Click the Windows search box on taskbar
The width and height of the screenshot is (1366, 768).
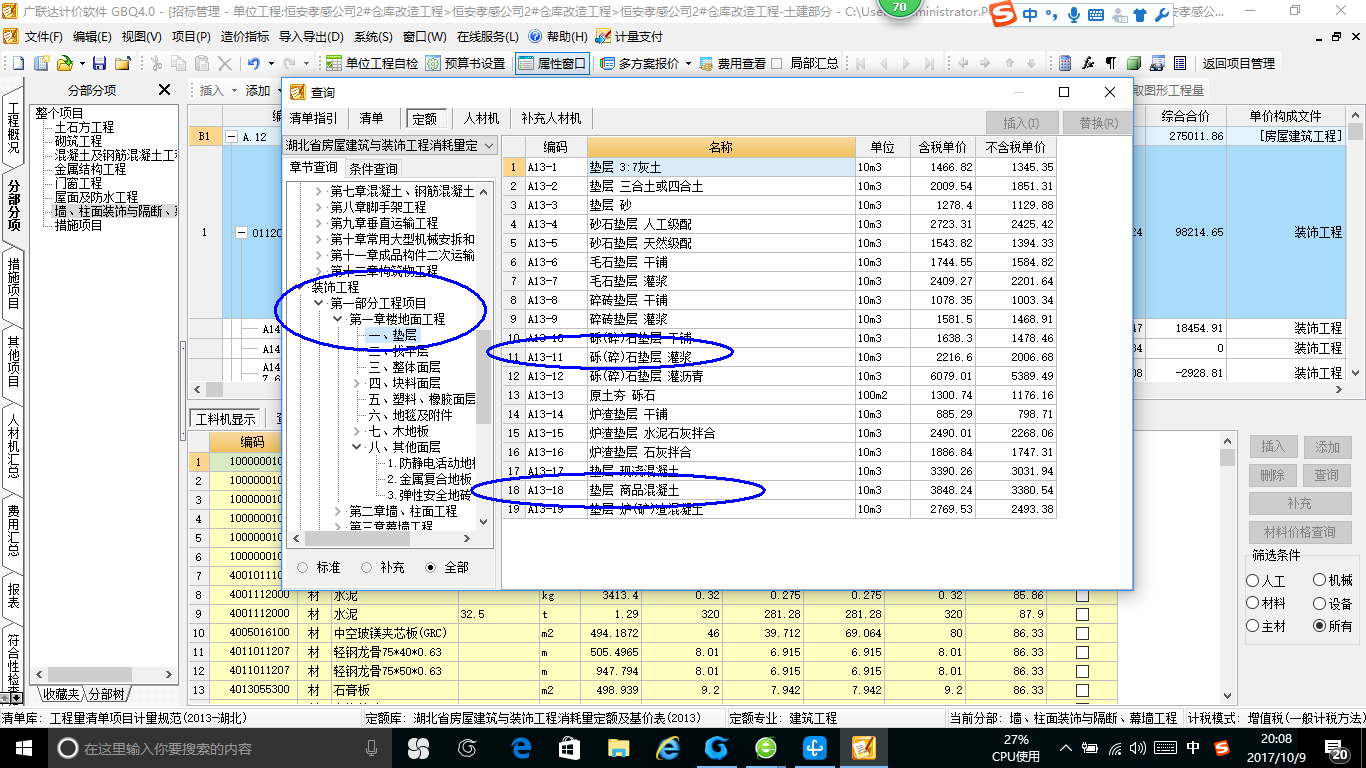coord(220,748)
